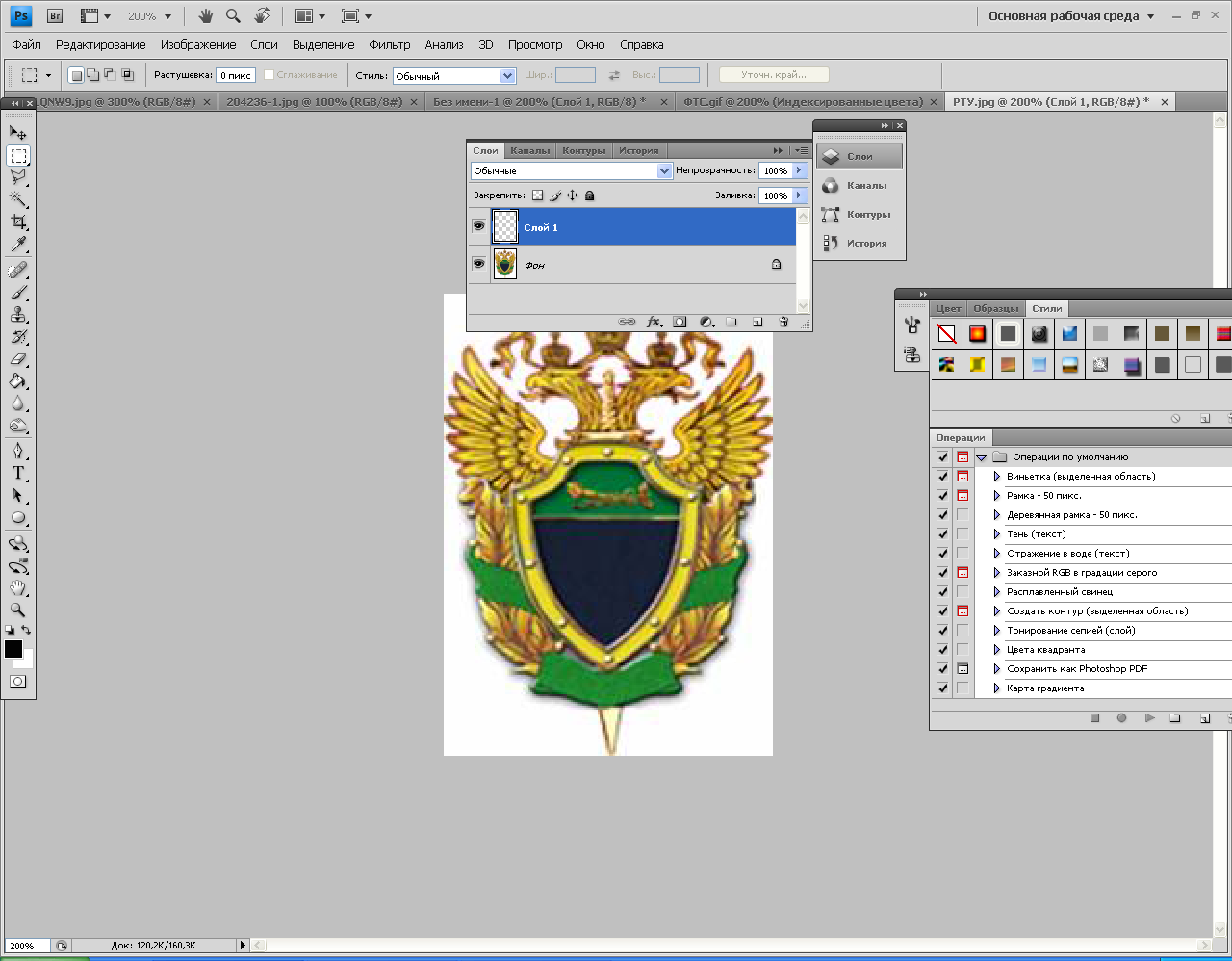Switch to the Каналы tab in Layers panel
Image resolution: width=1232 pixels, height=961 pixels.
click(x=530, y=150)
